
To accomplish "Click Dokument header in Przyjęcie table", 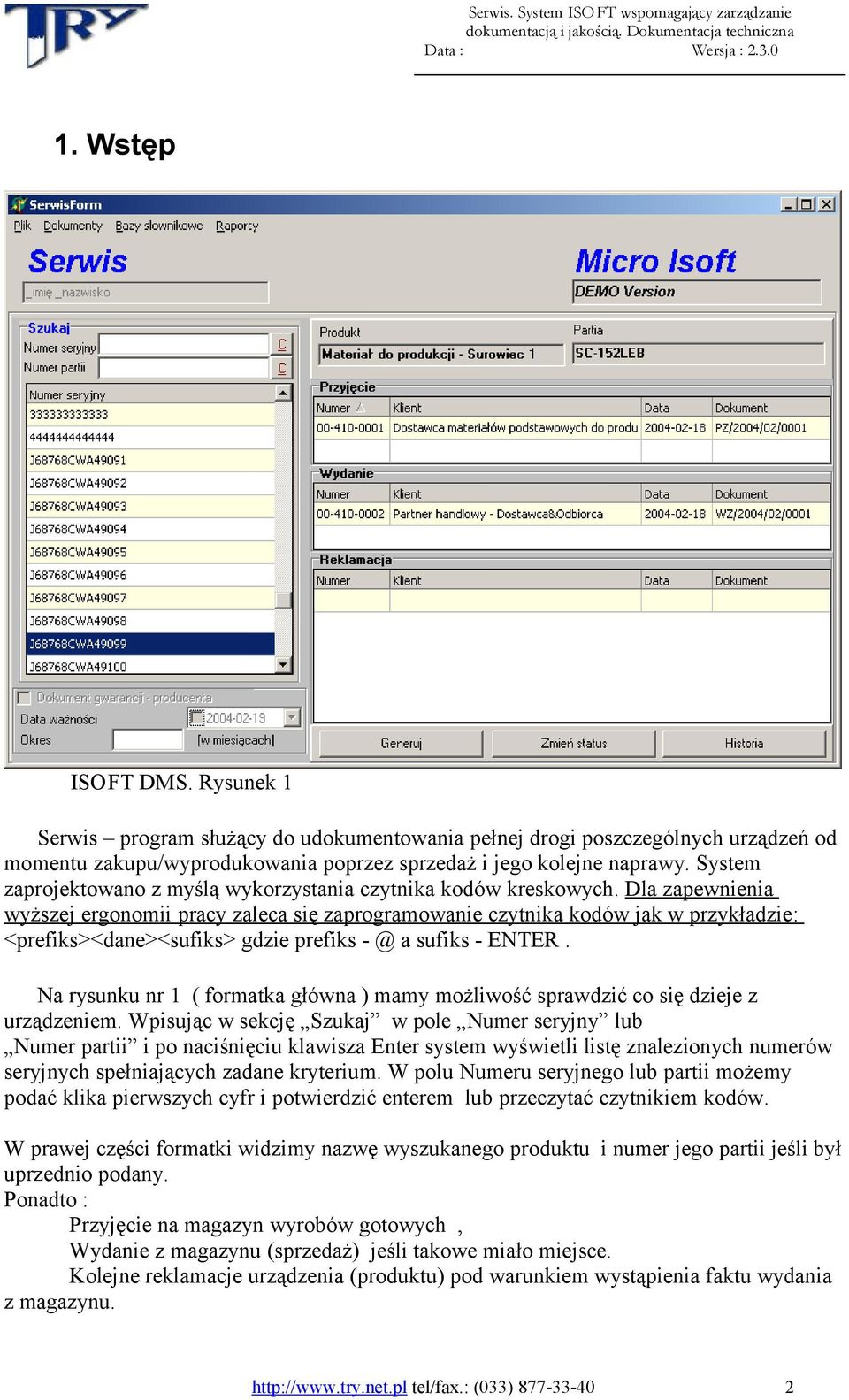I will point(771,408).
